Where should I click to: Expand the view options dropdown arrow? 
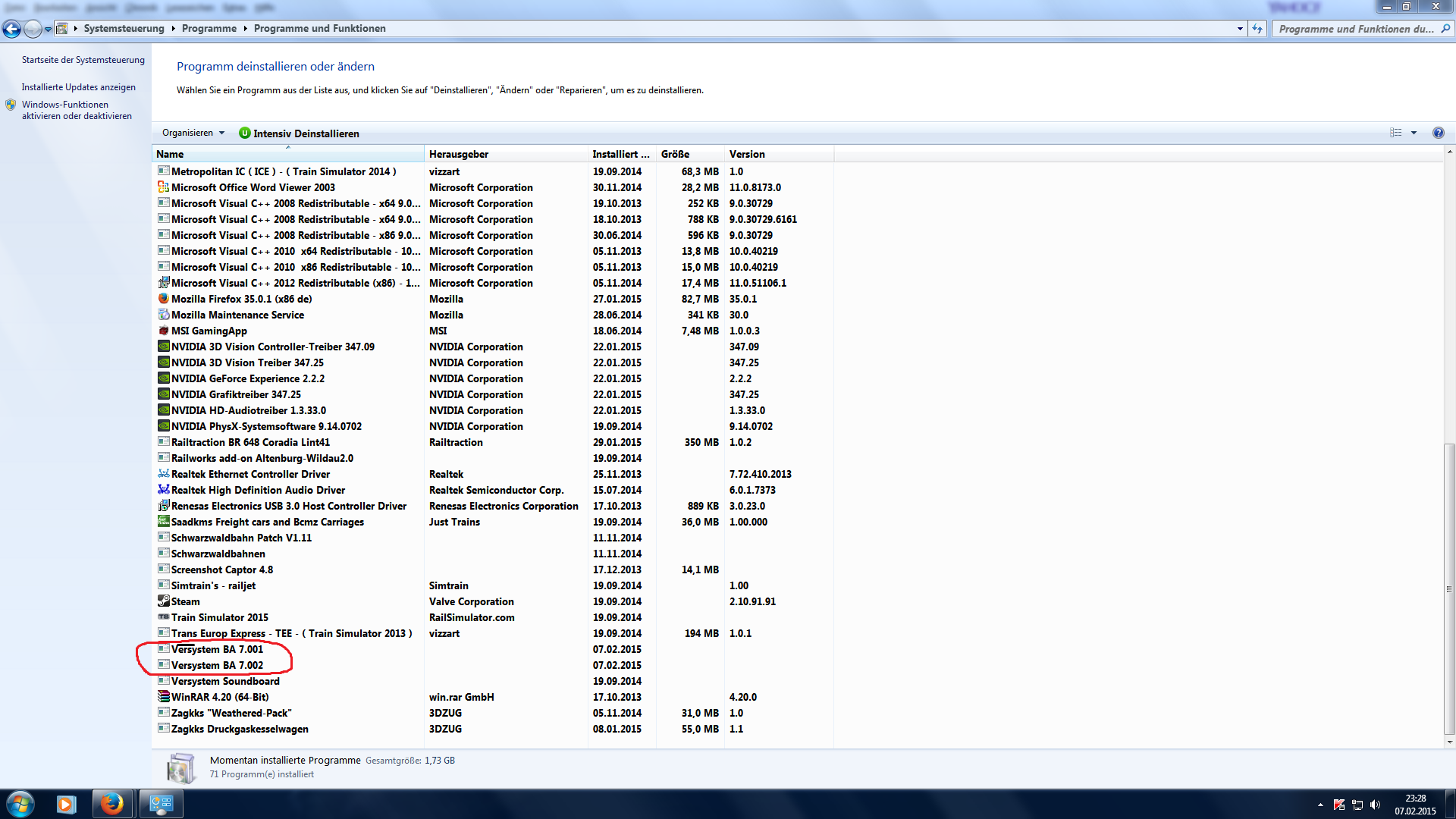coord(1414,133)
